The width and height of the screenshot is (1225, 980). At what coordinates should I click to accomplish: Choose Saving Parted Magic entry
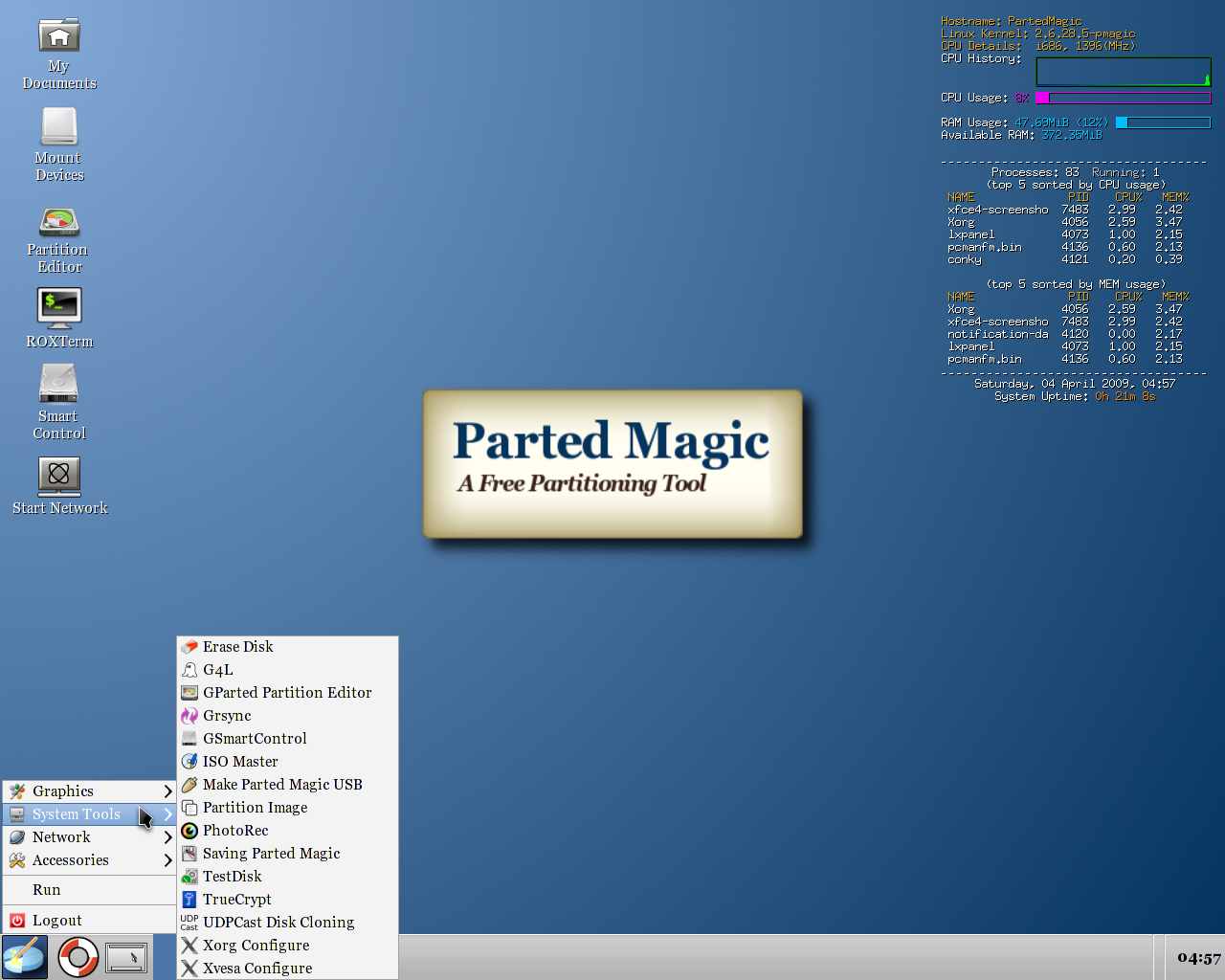click(x=287, y=854)
